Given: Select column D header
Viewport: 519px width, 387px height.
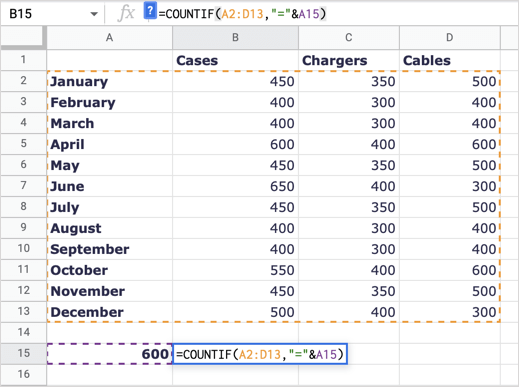Looking at the screenshot, I should (x=450, y=38).
